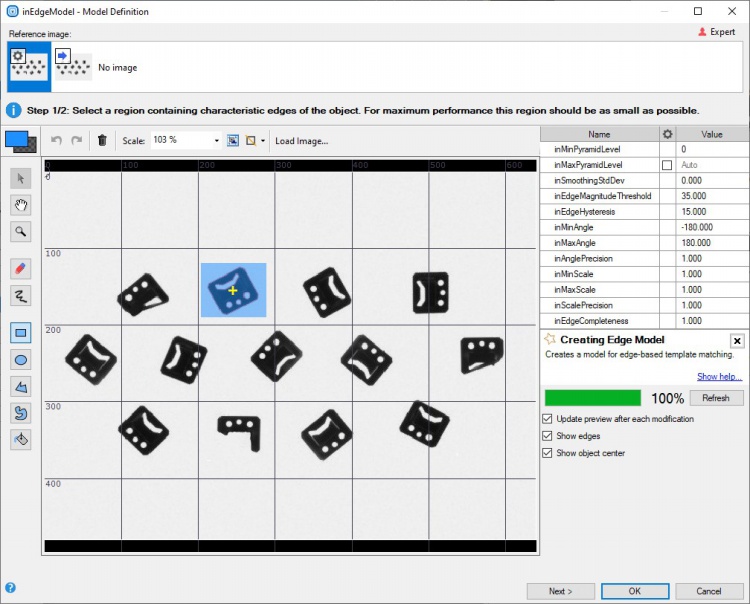Open the Scale percentage dropdown
Screen dimensions: 750x604
click(x=216, y=141)
